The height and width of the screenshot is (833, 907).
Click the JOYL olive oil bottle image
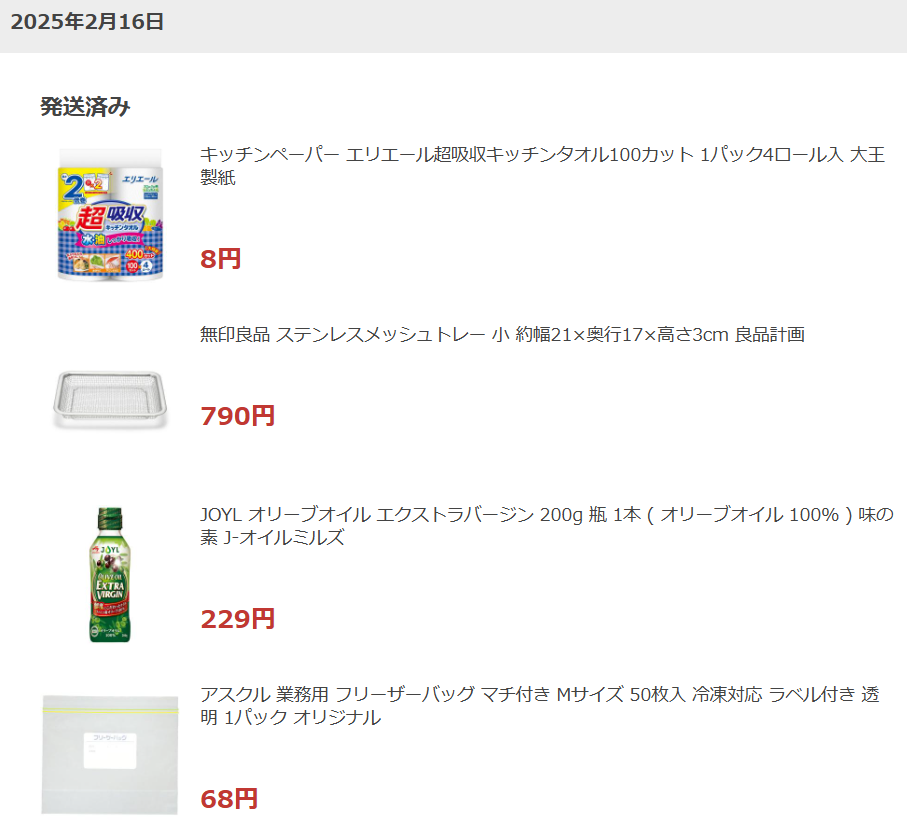110,574
